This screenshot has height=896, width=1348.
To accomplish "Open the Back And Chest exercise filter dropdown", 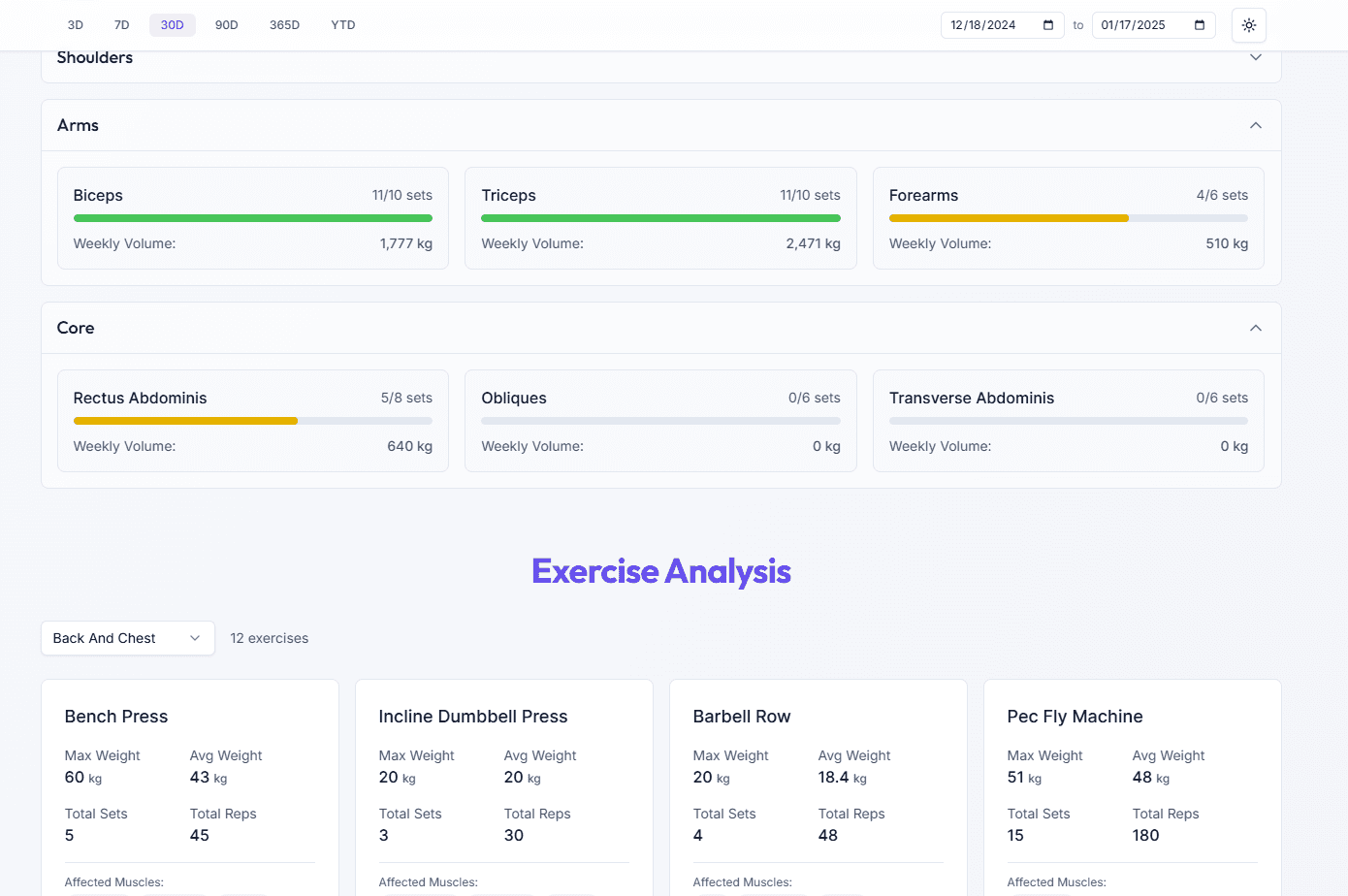I will click(127, 638).
